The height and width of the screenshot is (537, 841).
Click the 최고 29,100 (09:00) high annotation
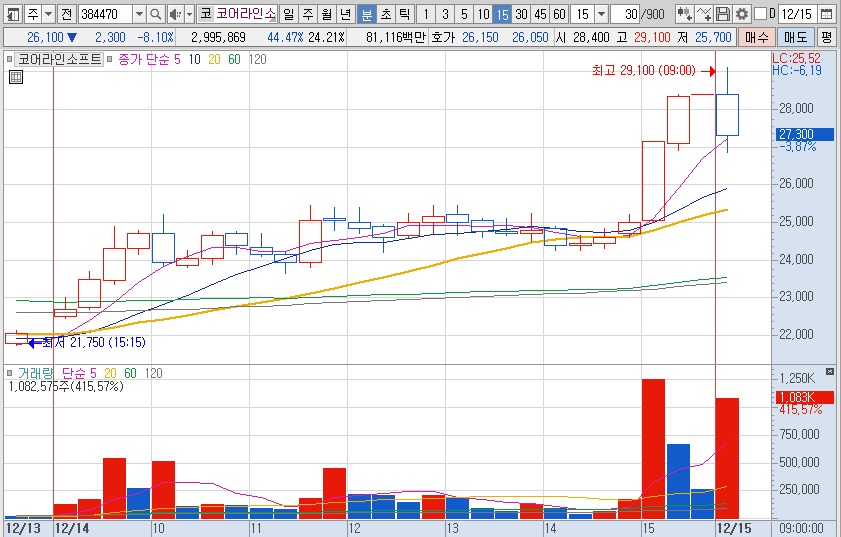click(x=644, y=70)
